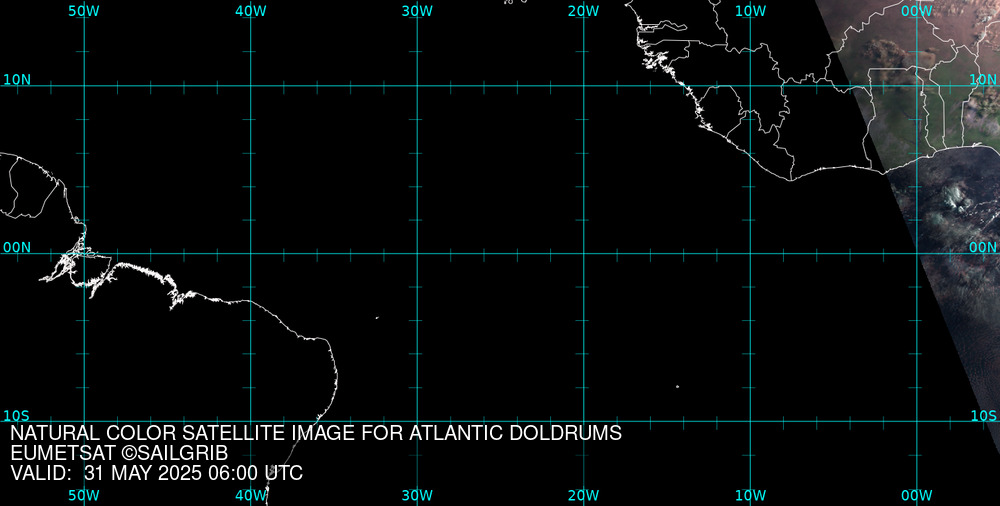Click the "VALID: 31 MAY 2025 06:00 UTC" timestamp

pyautogui.click(x=157, y=473)
